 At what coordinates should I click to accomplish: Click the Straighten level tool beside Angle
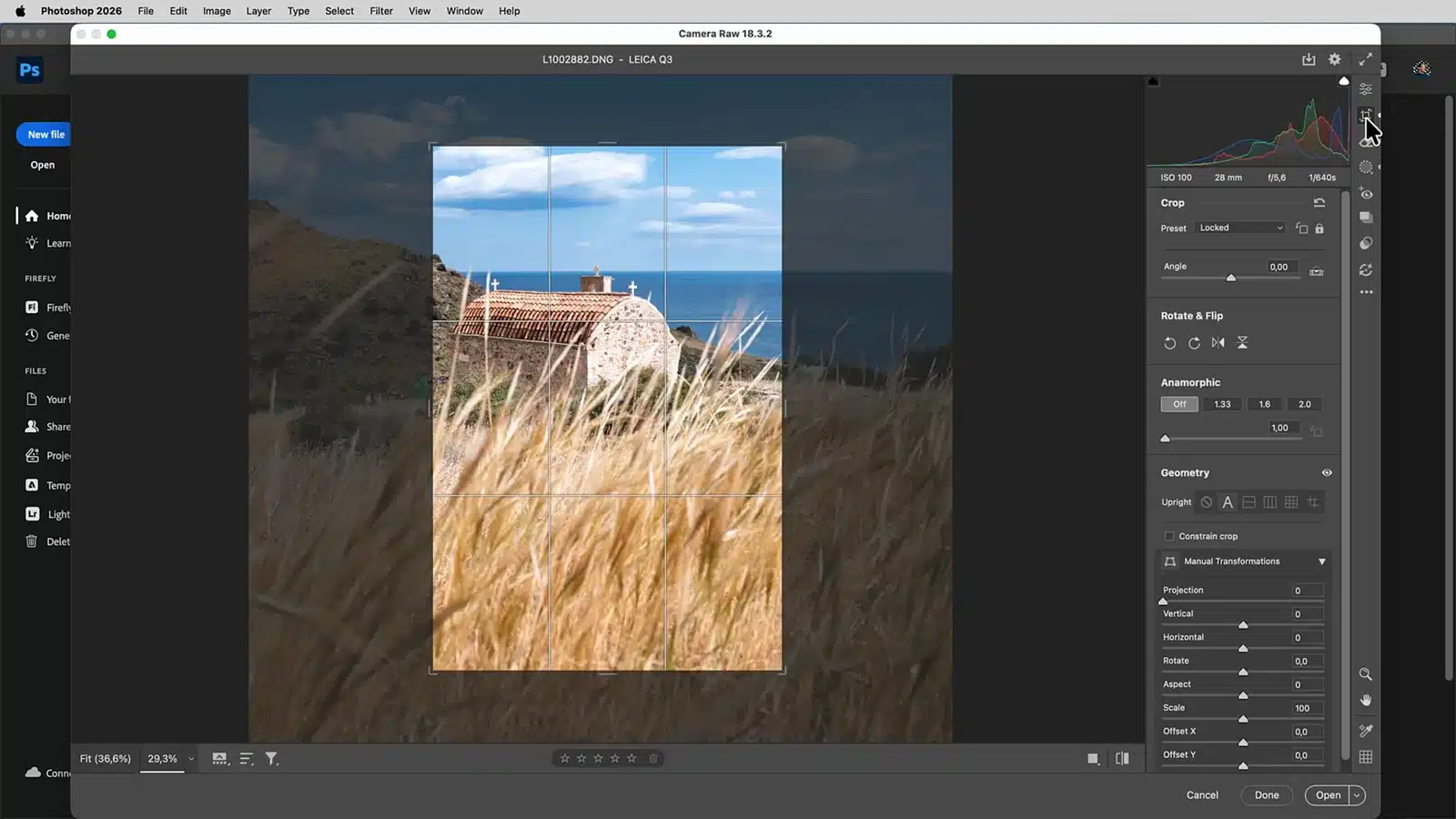coord(1316,270)
